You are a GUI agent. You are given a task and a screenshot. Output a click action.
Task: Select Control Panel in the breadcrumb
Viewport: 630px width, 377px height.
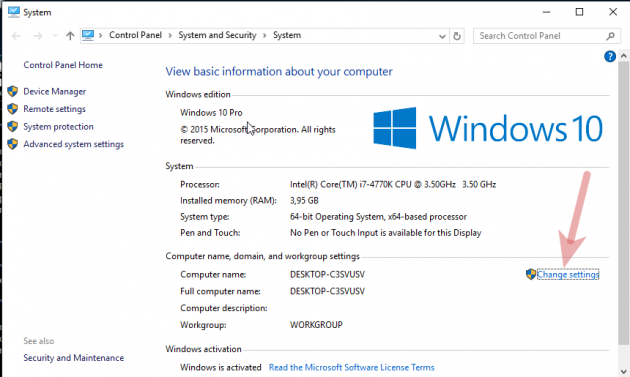(135, 35)
